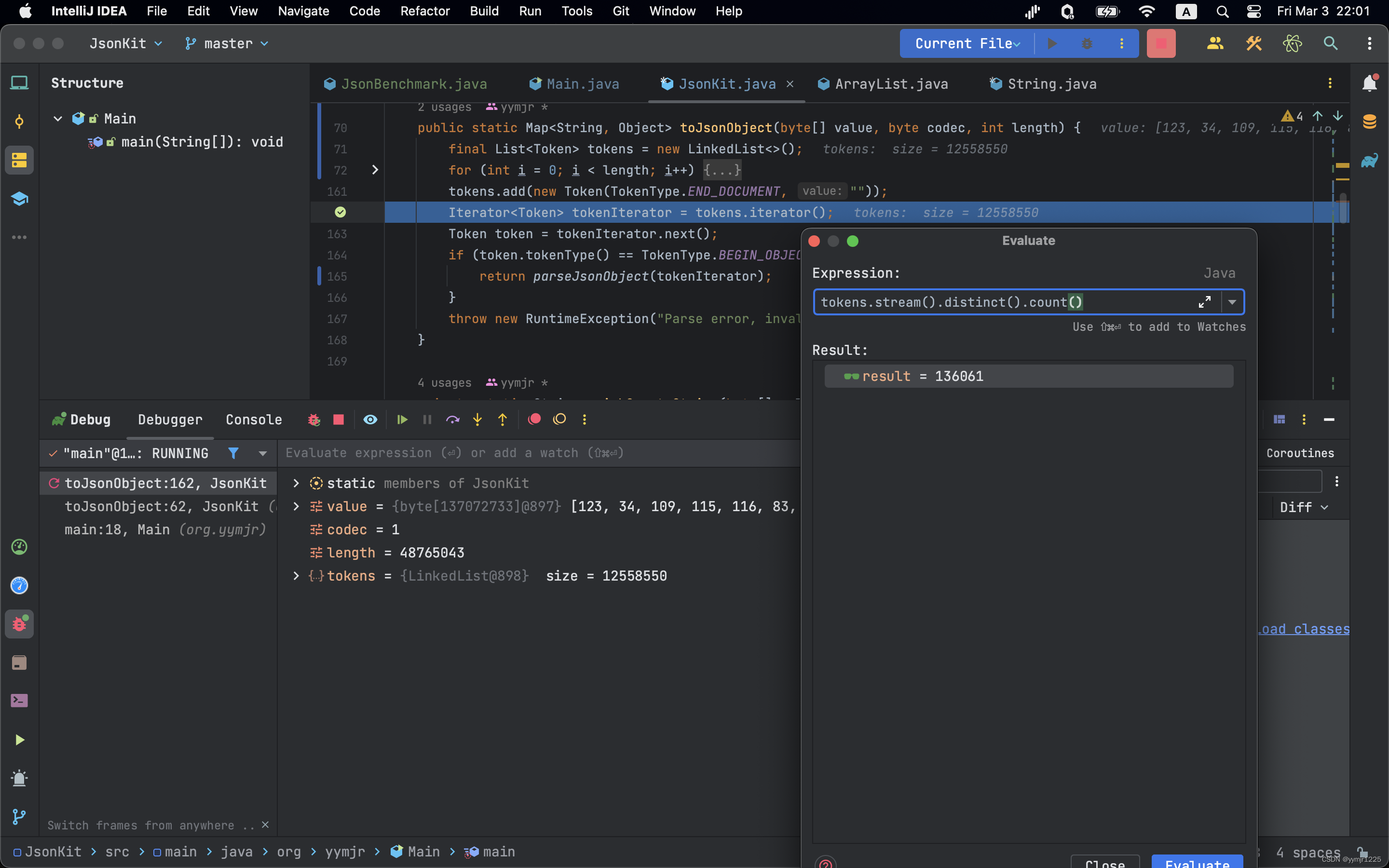
Task: Expand expression editor arrows icon
Action: pyautogui.click(x=1205, y=302)
